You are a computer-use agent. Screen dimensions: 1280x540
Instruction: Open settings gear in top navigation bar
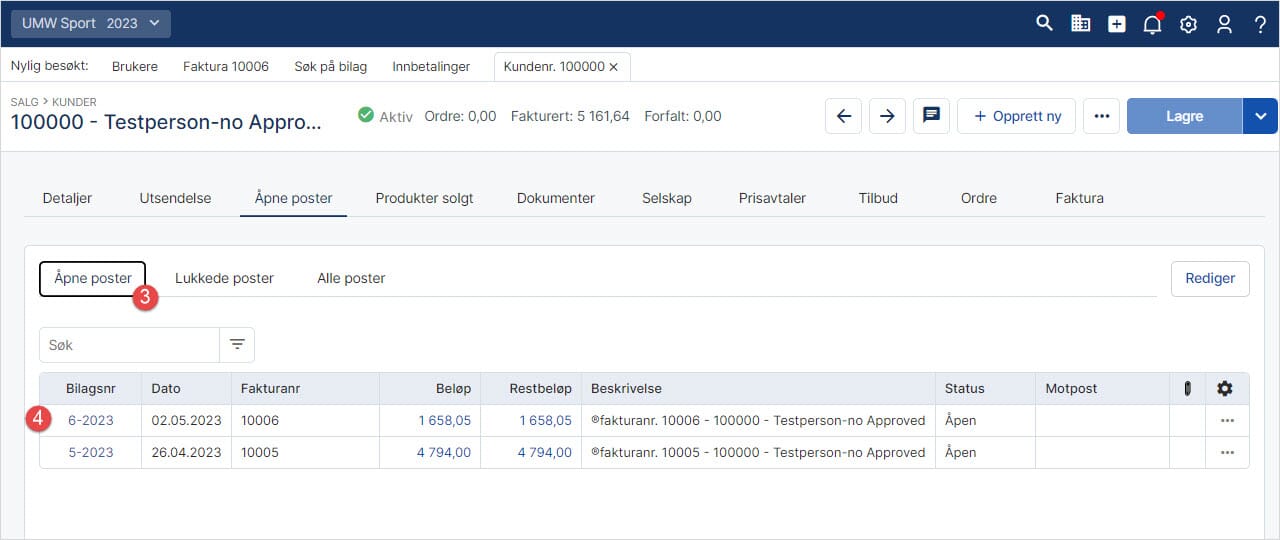(1188, 25)
